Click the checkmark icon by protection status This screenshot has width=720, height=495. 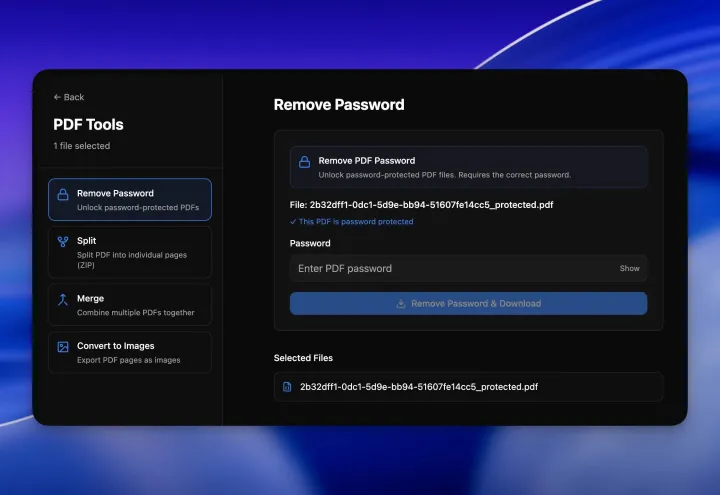click(x=293, y=221)
